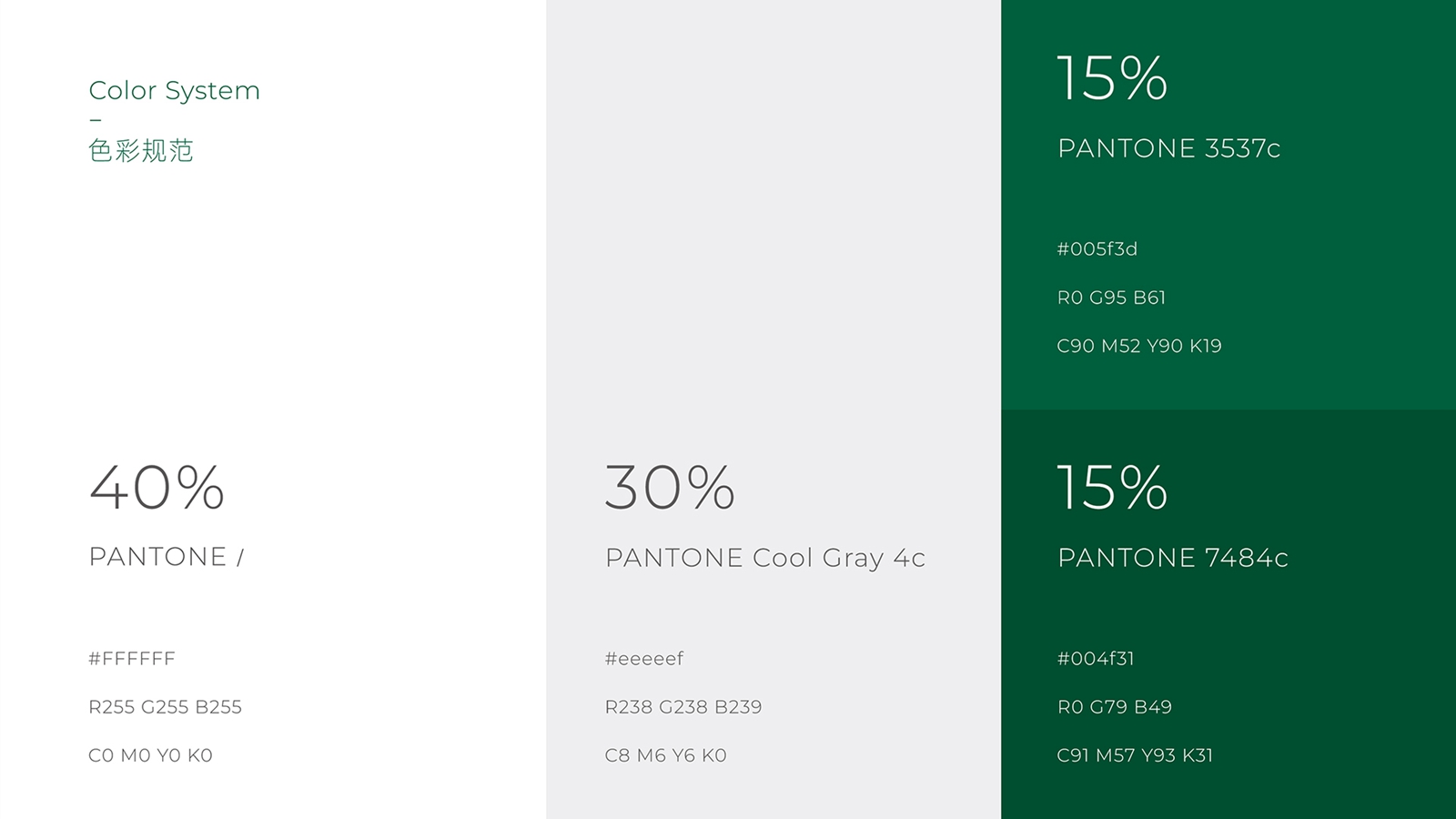Select the light gray color panel
1456x819 pixels.
pos(773,409)
